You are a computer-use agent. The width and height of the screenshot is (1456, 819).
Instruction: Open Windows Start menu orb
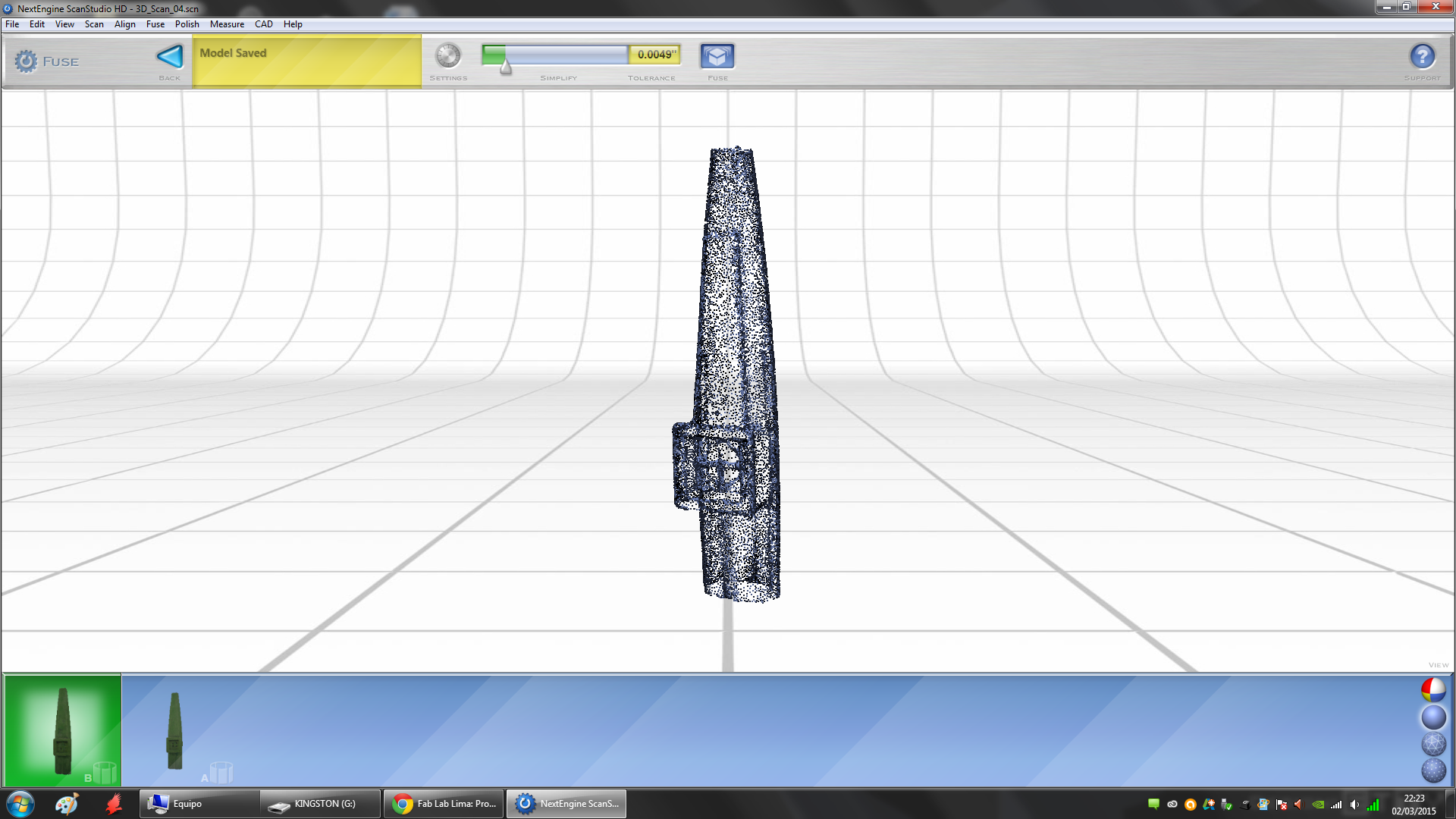(20, 804)
